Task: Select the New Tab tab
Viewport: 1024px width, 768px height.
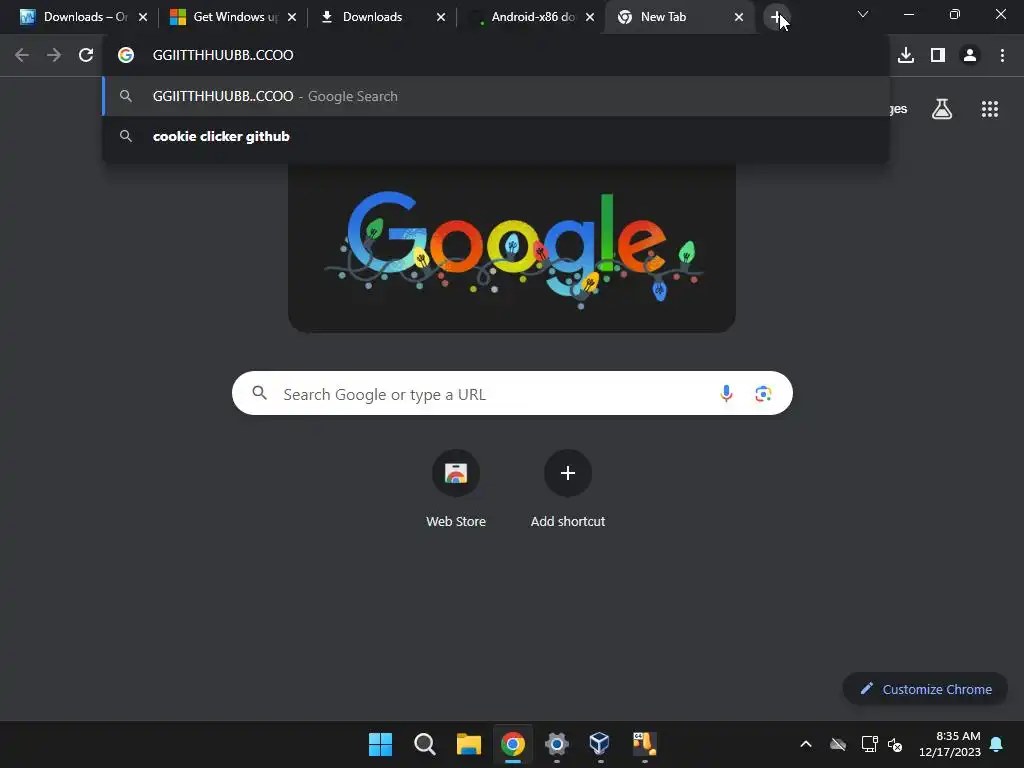Action: click(679, 17)
